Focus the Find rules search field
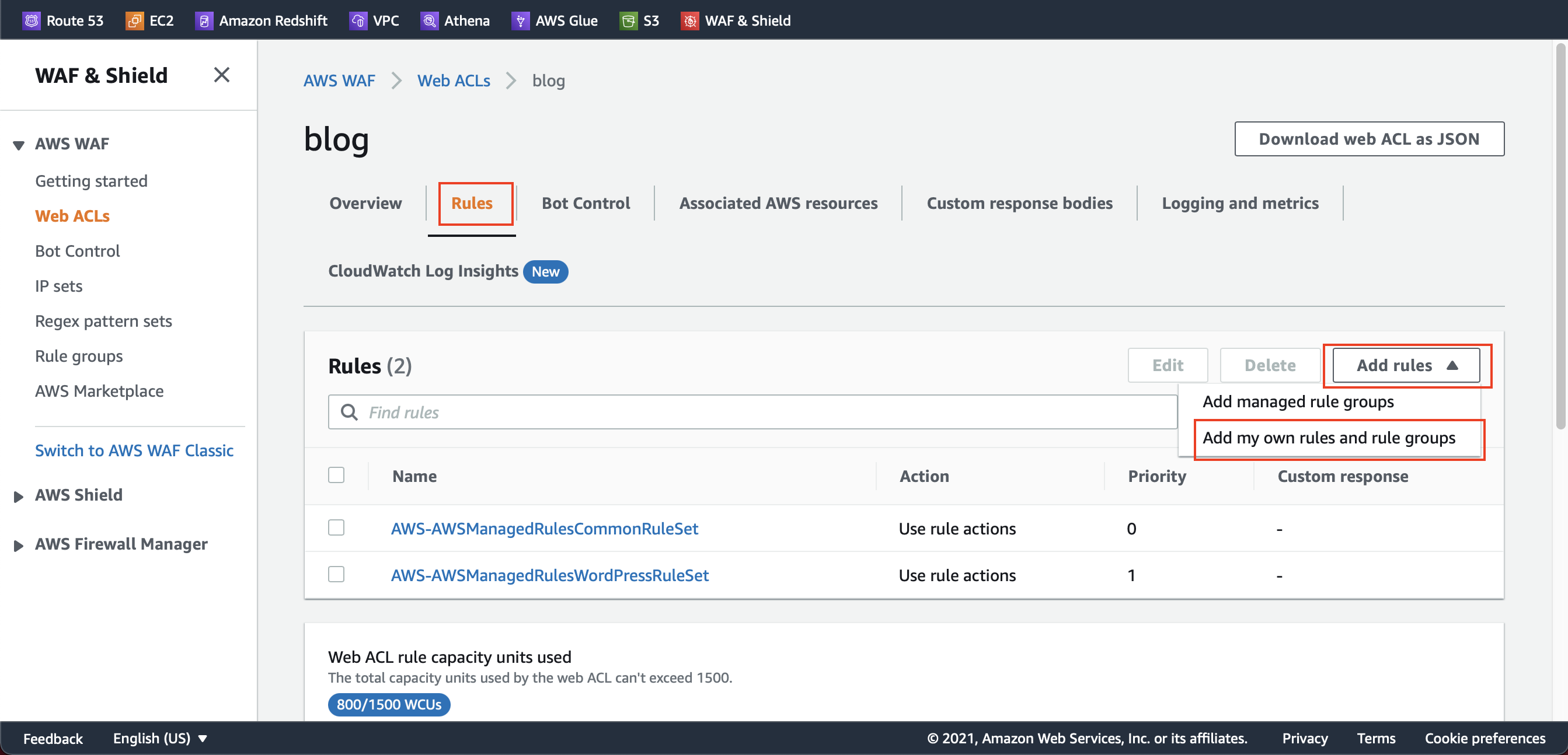This screenshot has height=755, width=1568. click(752, 412)
